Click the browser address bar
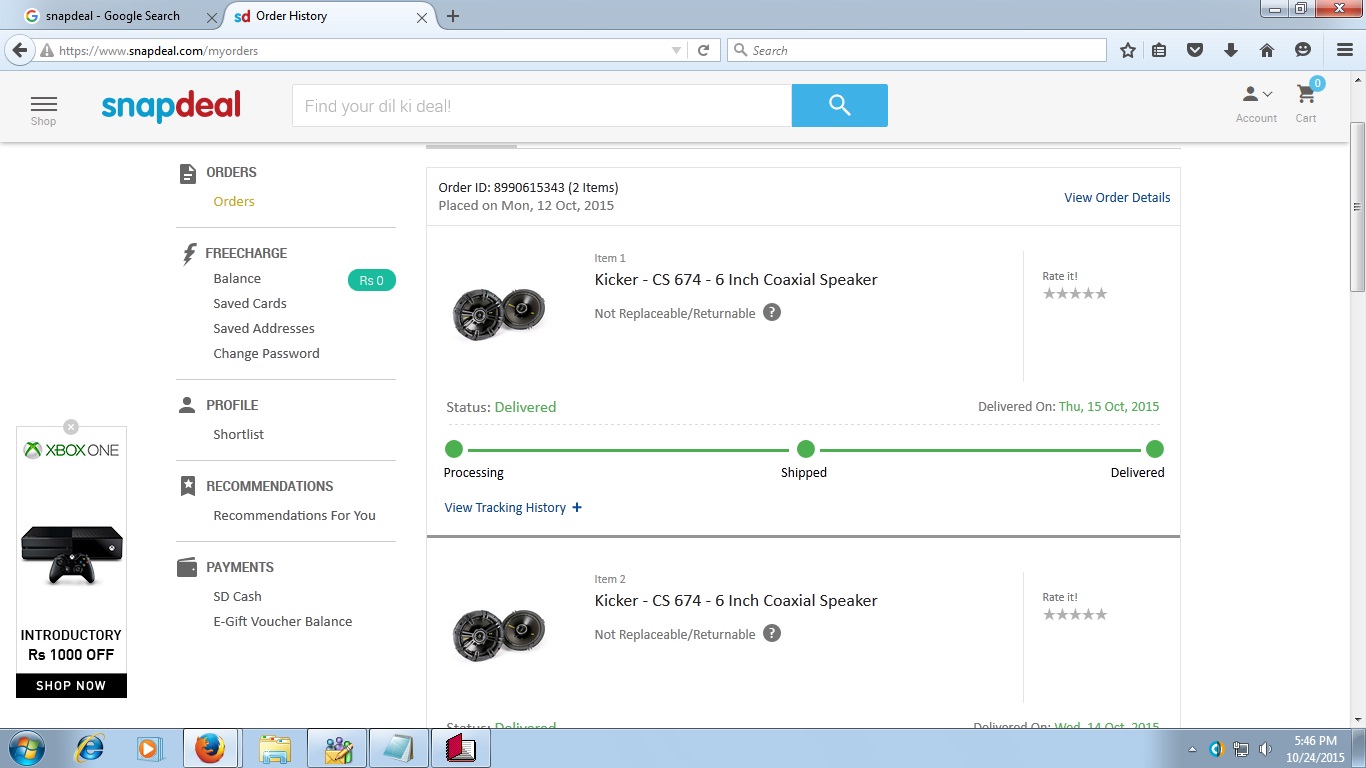The image size is (1366, 768). (x=360, y=50)
